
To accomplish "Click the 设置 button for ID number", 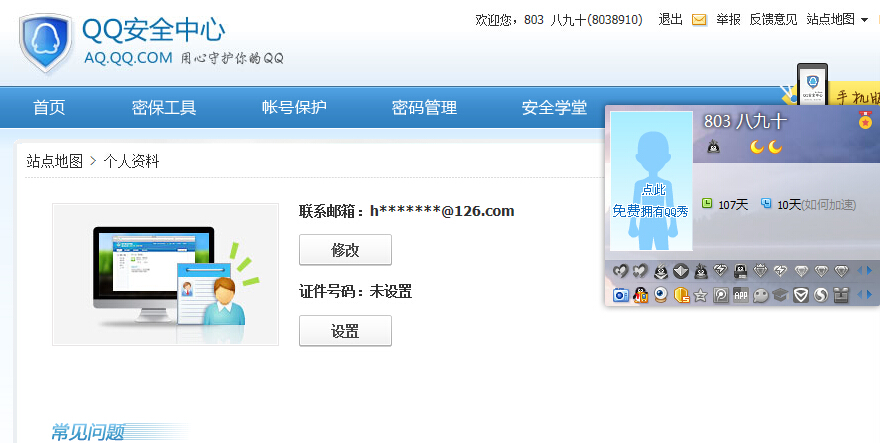I will [x=345, y=331].
